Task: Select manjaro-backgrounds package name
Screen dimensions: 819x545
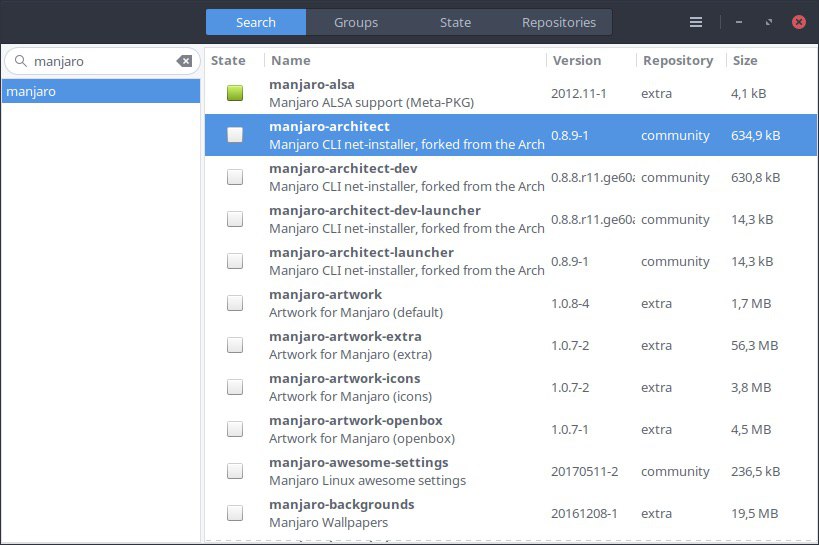Action: (x=342, y=504)
